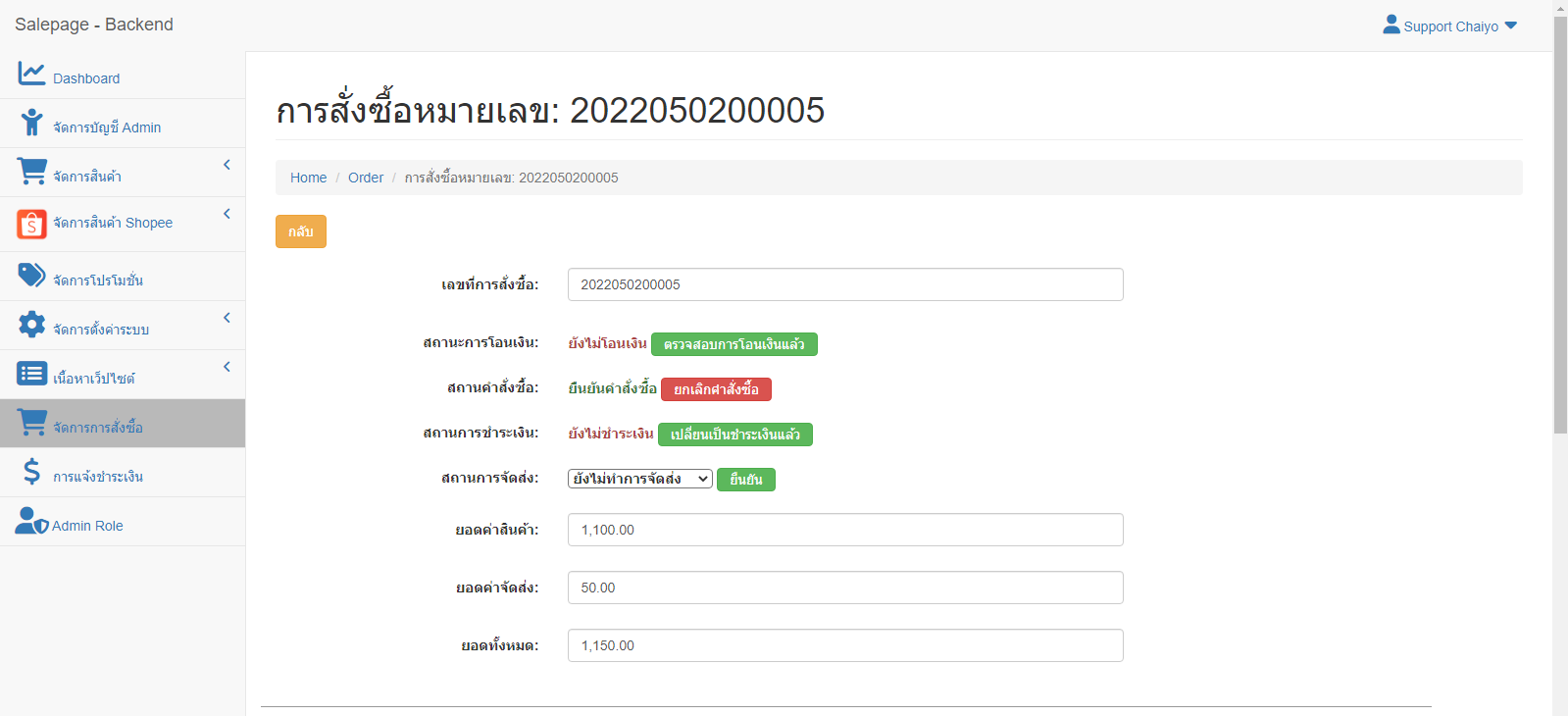This screenshot has height=716, width=1568.
Task: Expand the จัดการตั้งค่าระบบ submenu chevron
Action: point(227,318)
